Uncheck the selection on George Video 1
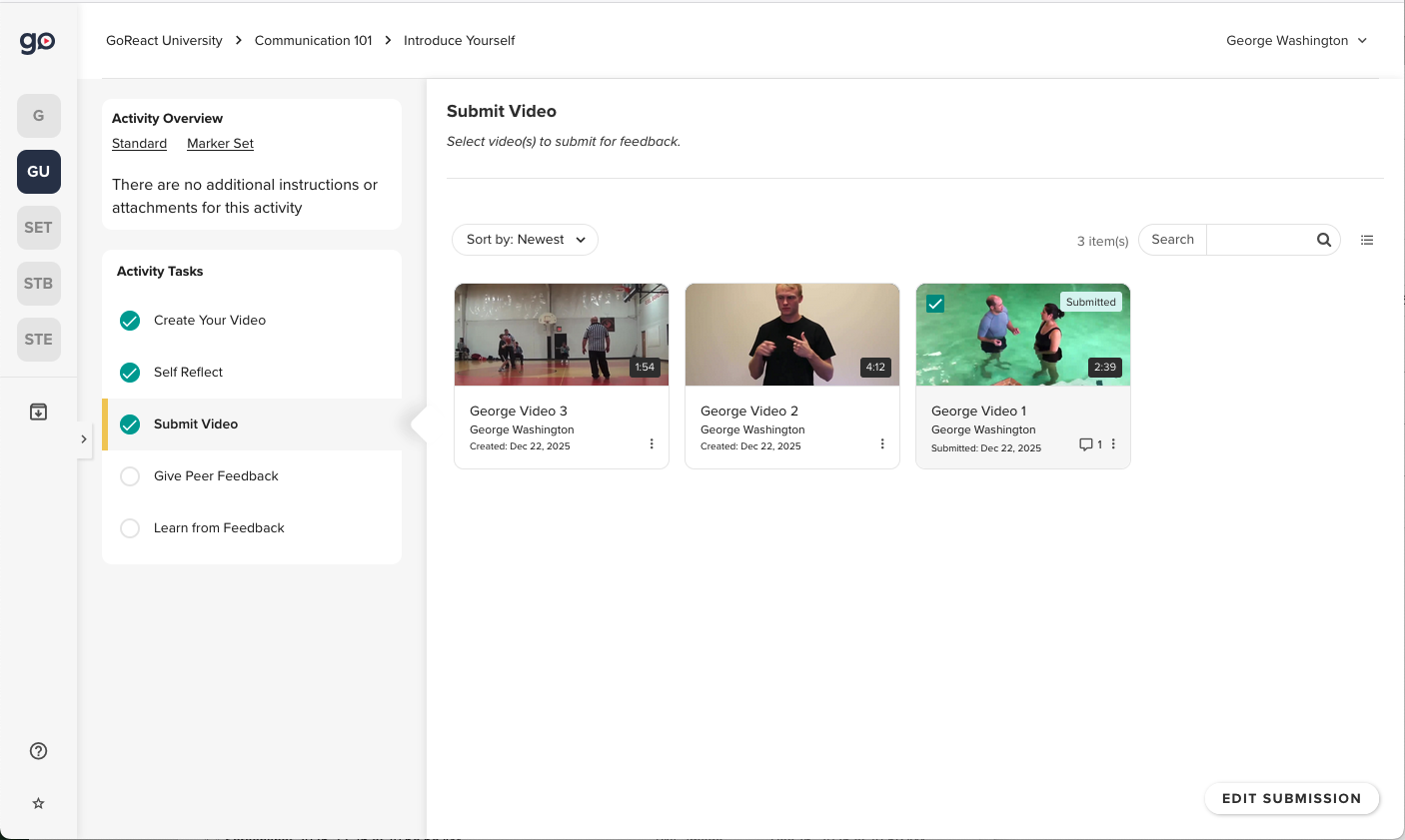Image resolution: width=1405 pixels, height=840 pixels. 934,303
